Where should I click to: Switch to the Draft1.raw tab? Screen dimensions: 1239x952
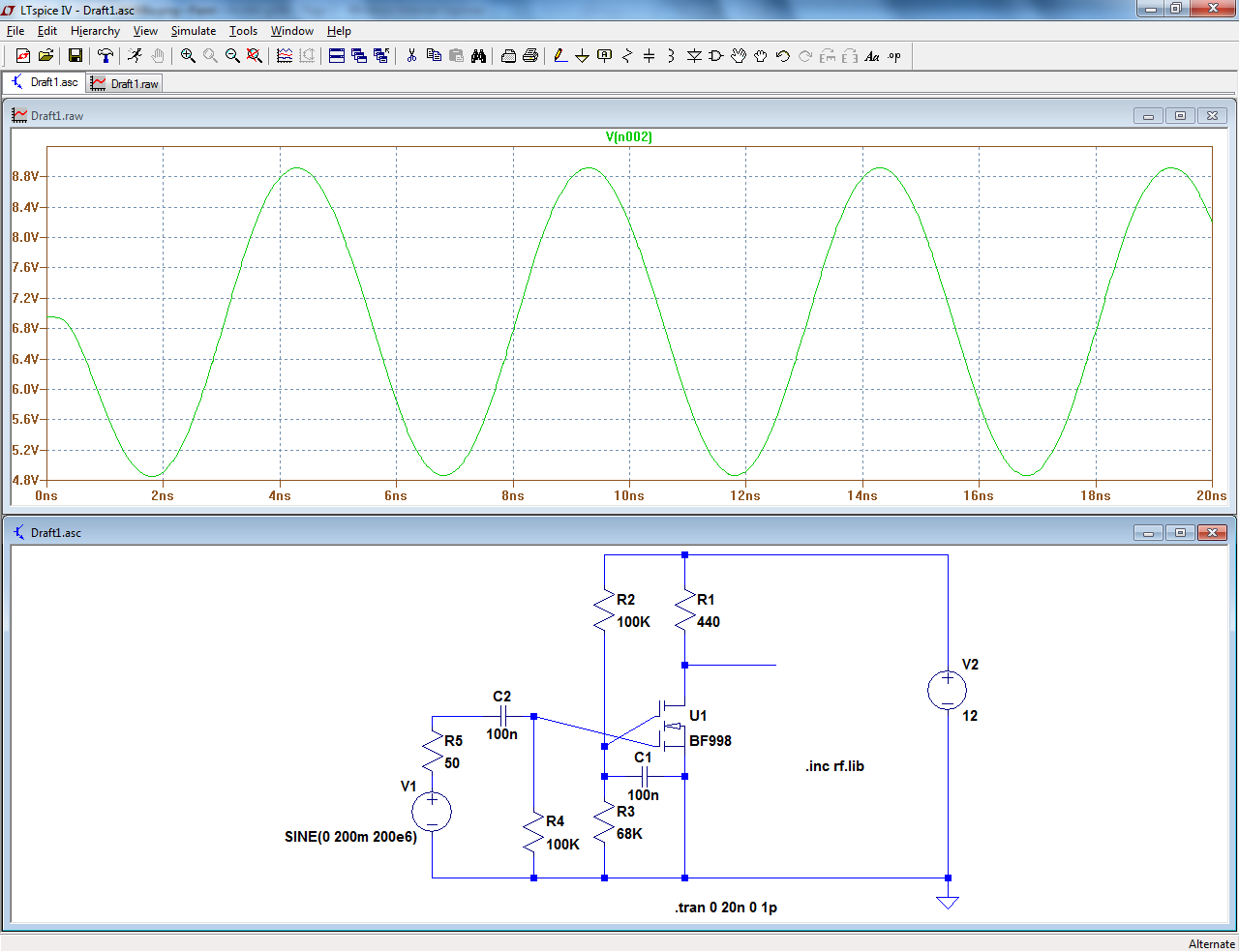[x=125, y=84]
